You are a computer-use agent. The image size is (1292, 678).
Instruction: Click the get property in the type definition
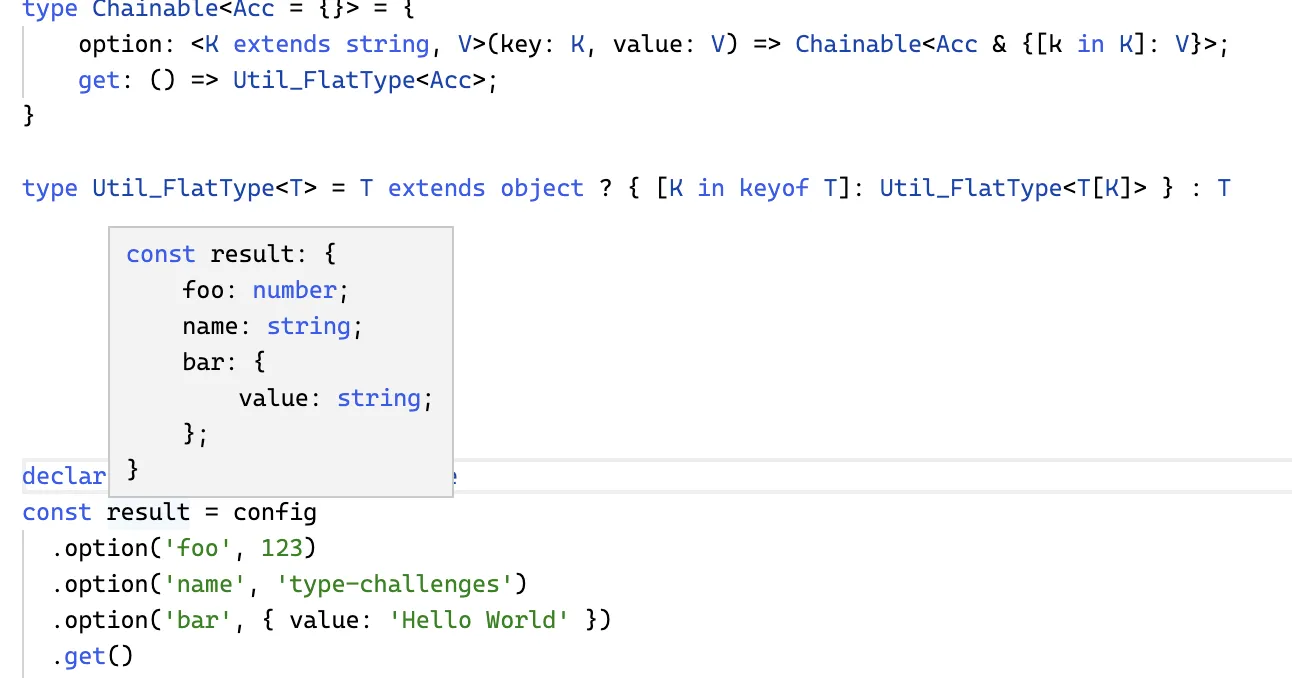click(99, 81)
